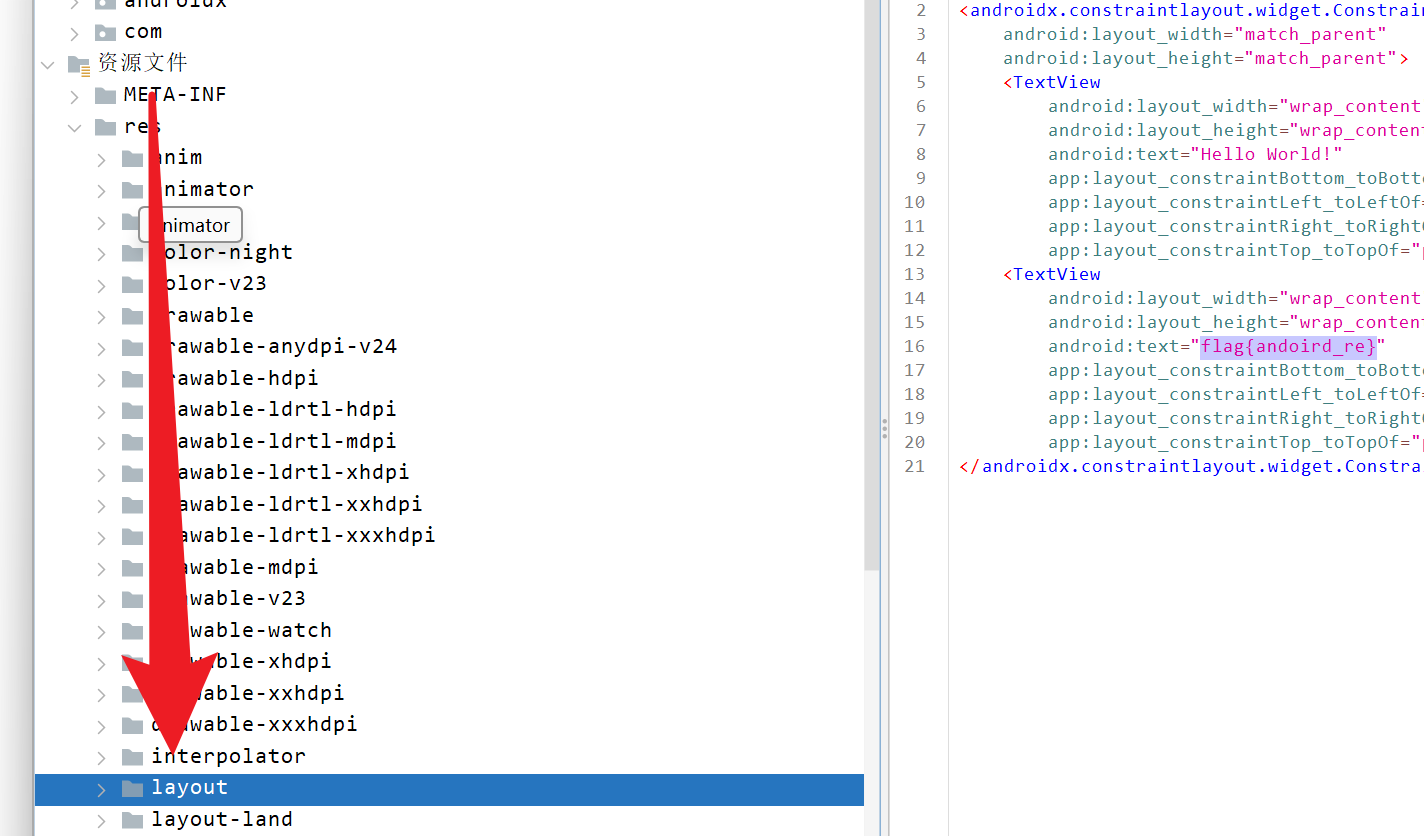Click the closing ConstraintLayout tag on line 21
This screenshot has height=836, width=1424.
1191,466
